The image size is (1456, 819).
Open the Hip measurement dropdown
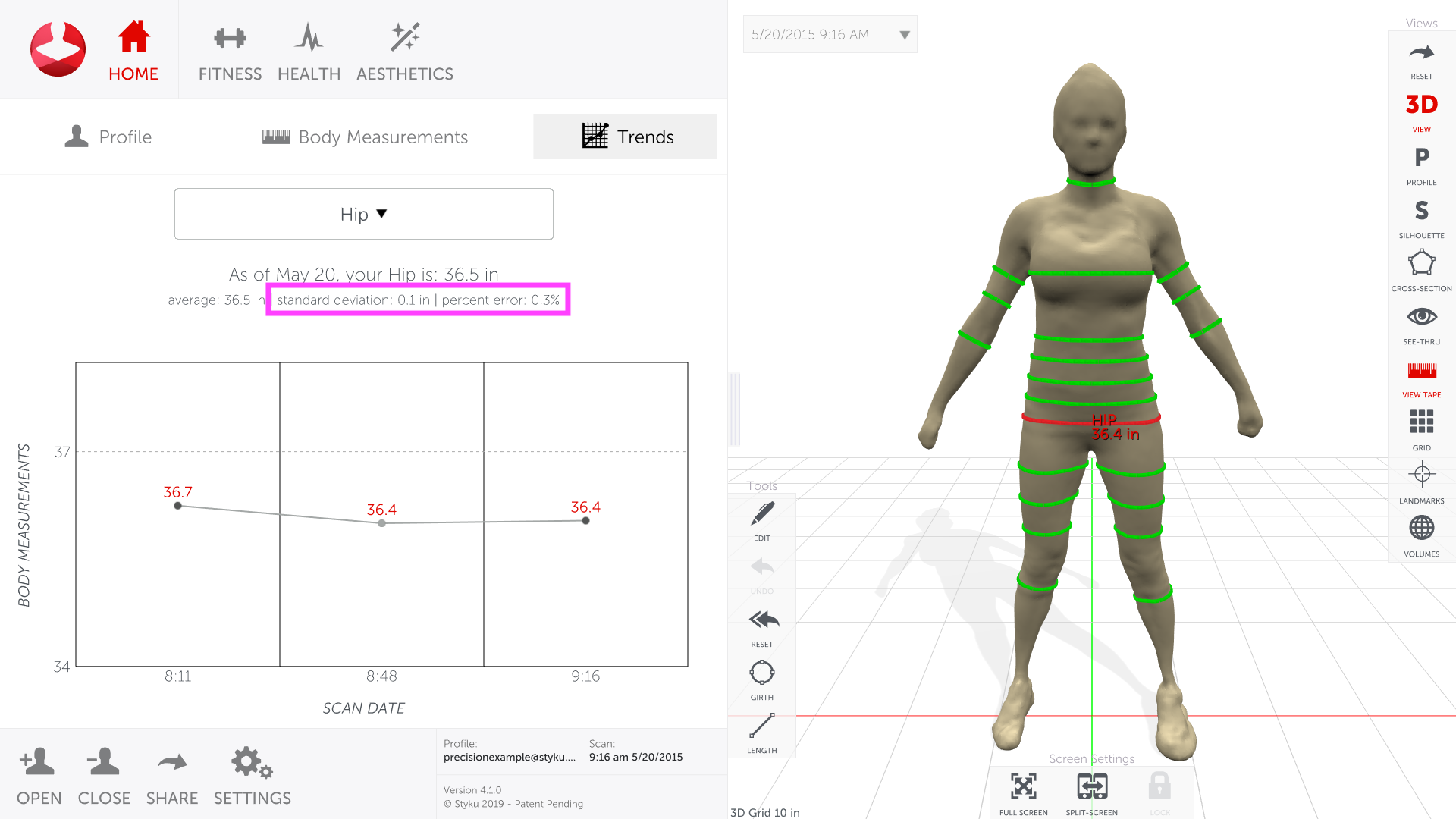364,214
